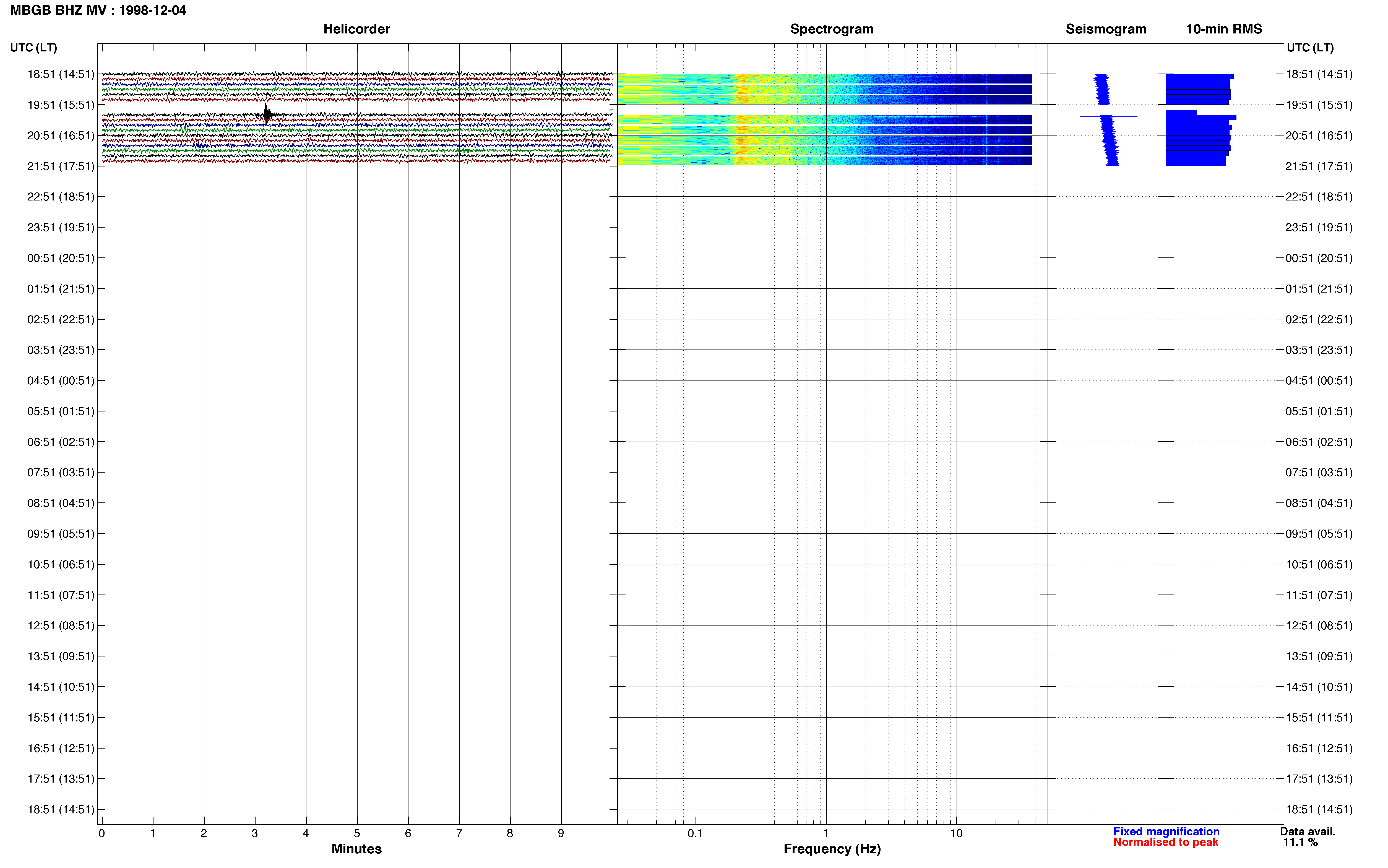Click the '14:51 (10:51)' label on RMS axis
This screenshot has width=1388, height=868.
pos(1319,687)
